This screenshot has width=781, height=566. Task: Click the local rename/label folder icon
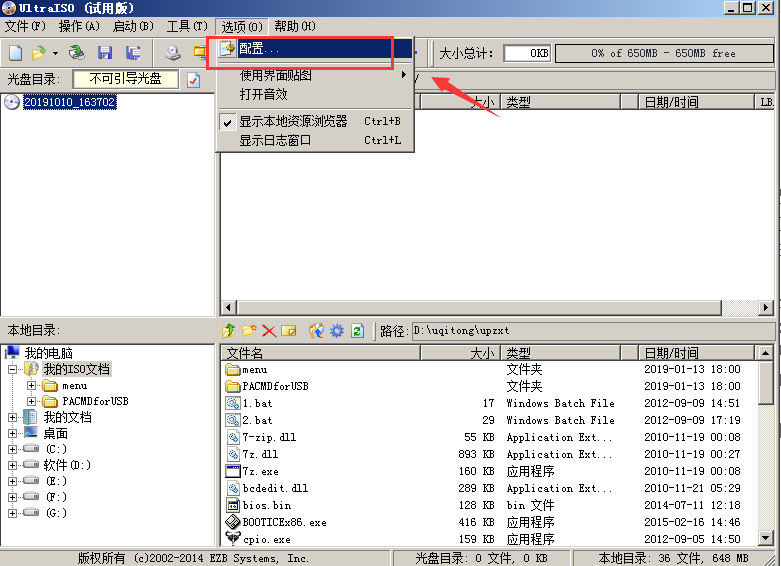288,330
